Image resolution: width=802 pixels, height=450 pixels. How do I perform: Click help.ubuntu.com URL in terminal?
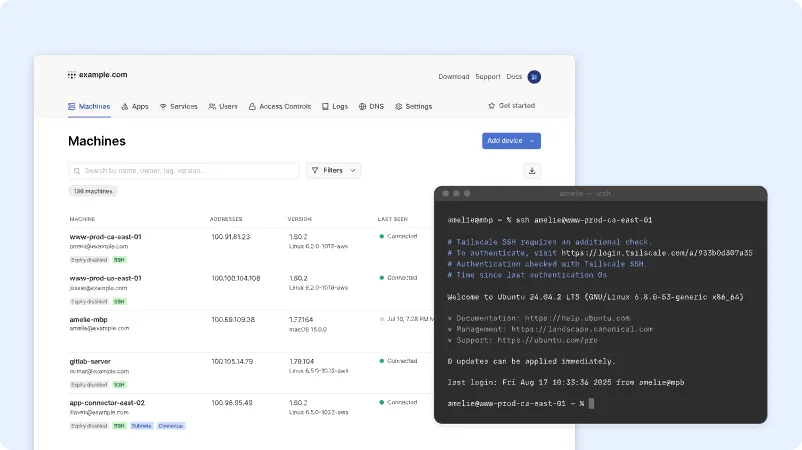pyautogui.click(x=577, y=318)
